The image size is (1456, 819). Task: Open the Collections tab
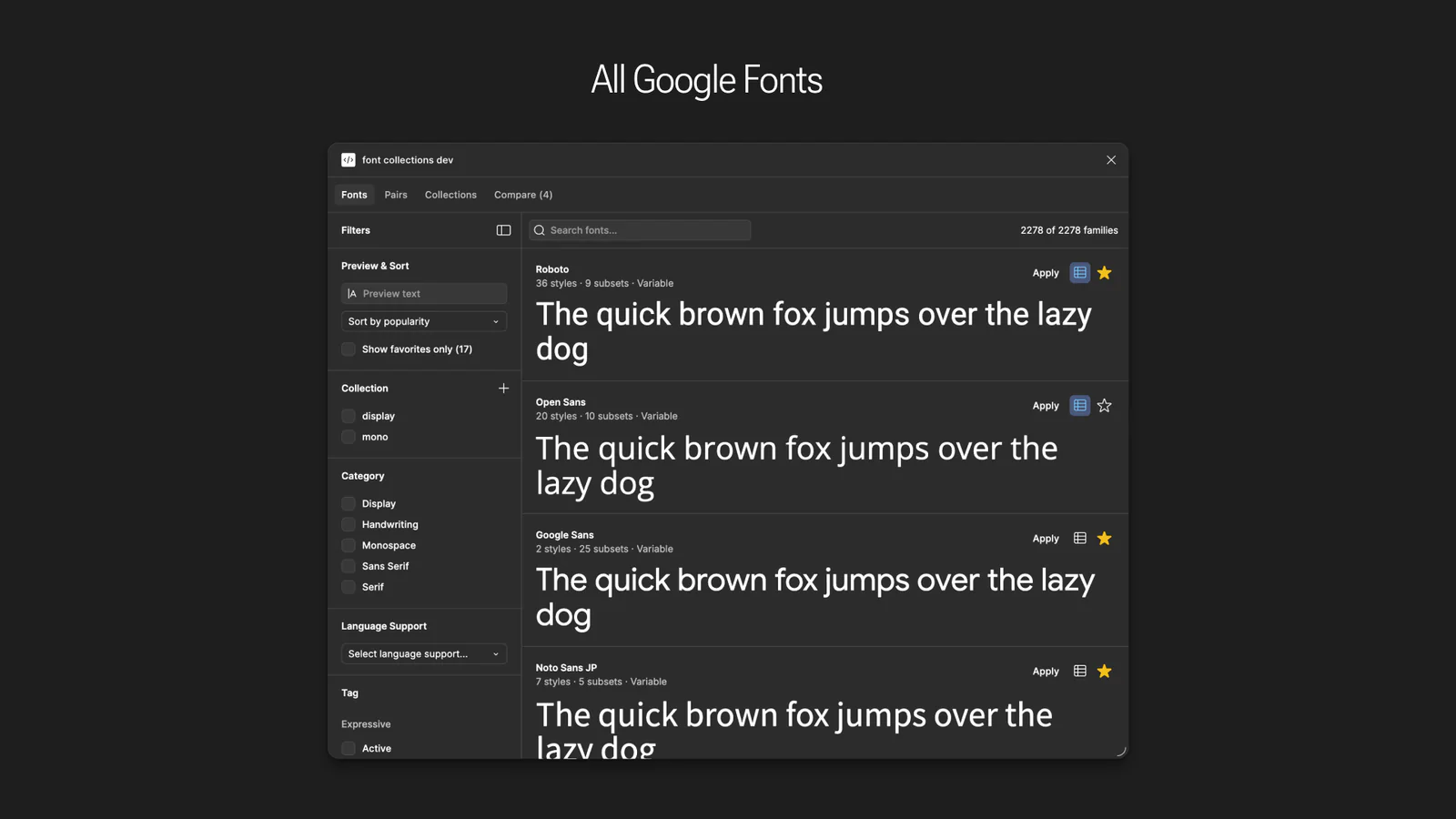(x=450, y=195)
